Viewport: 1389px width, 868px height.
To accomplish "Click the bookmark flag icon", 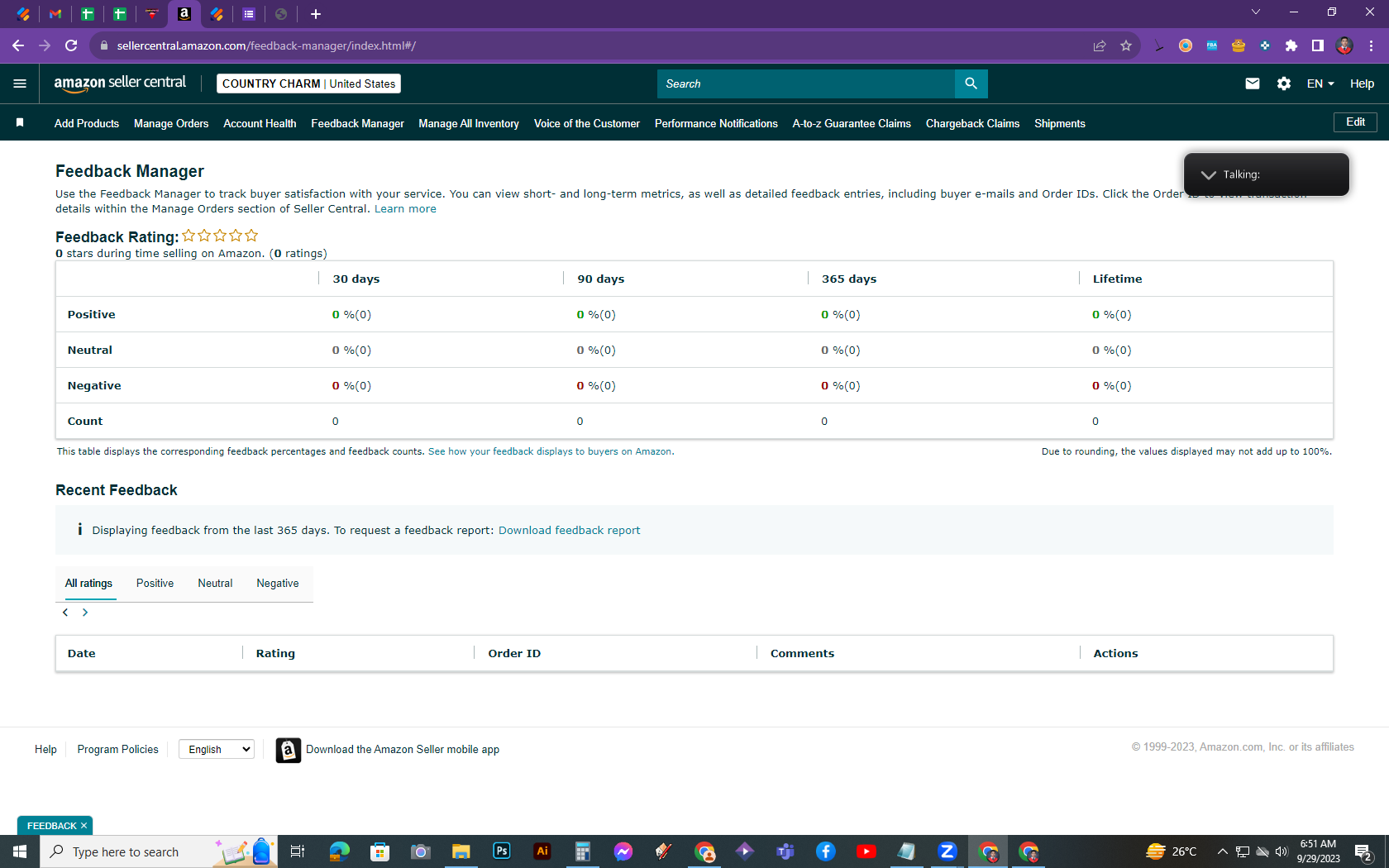I will 20,122.
